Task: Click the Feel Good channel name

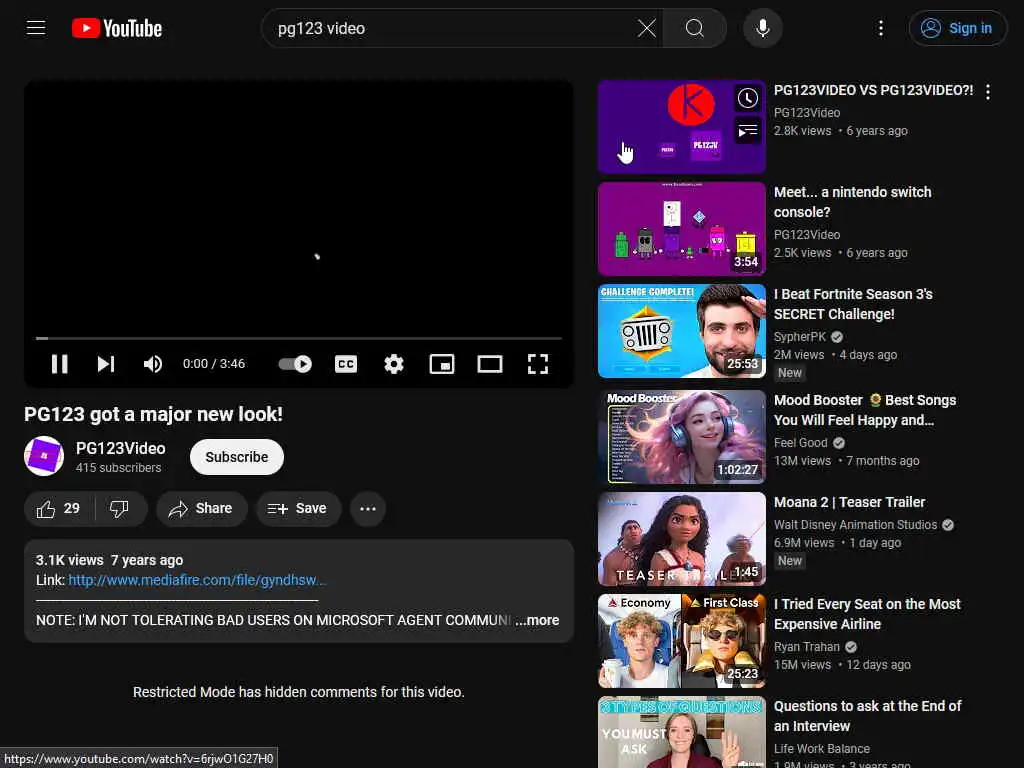Action: 801,442
